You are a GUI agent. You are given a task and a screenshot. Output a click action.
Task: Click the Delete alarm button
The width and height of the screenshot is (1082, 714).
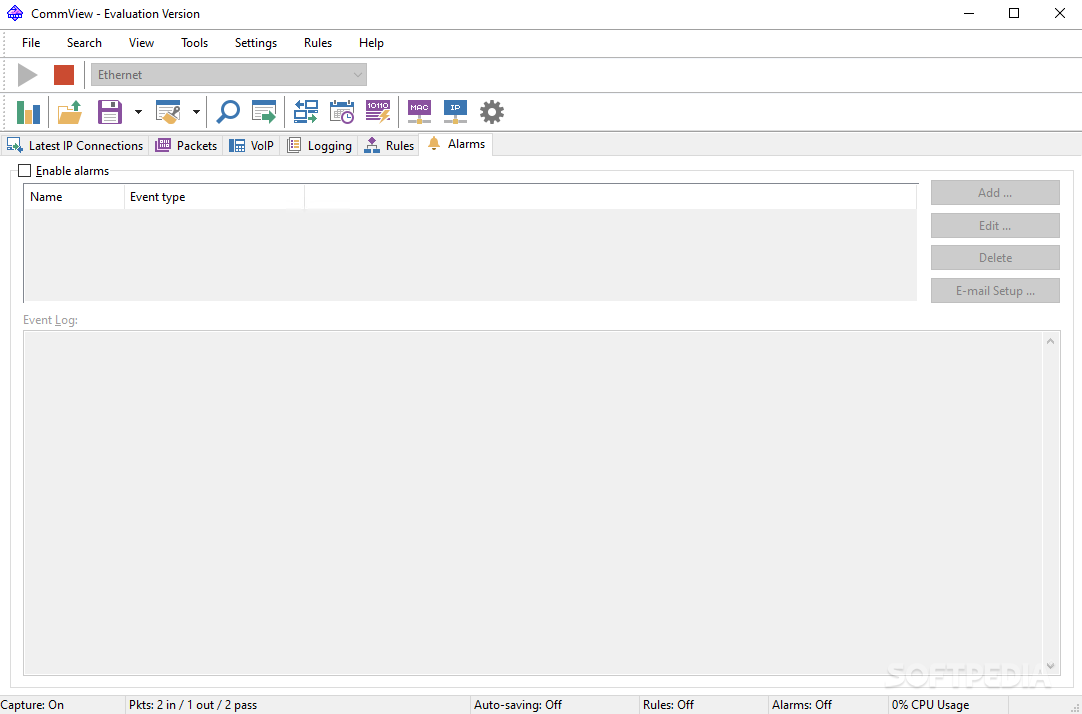(x=995, y=257)
